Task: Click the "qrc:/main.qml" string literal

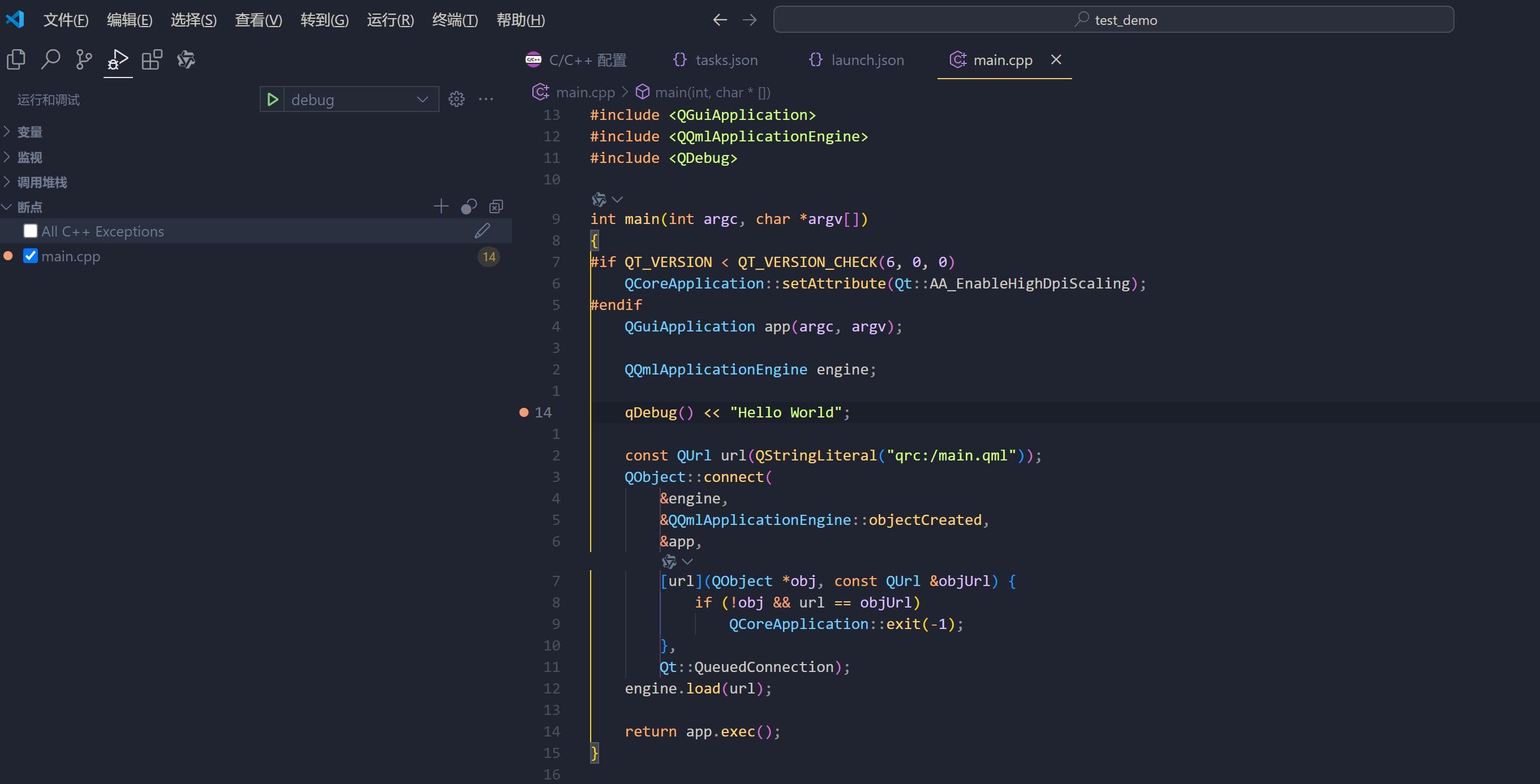Action: click(952, 455)
